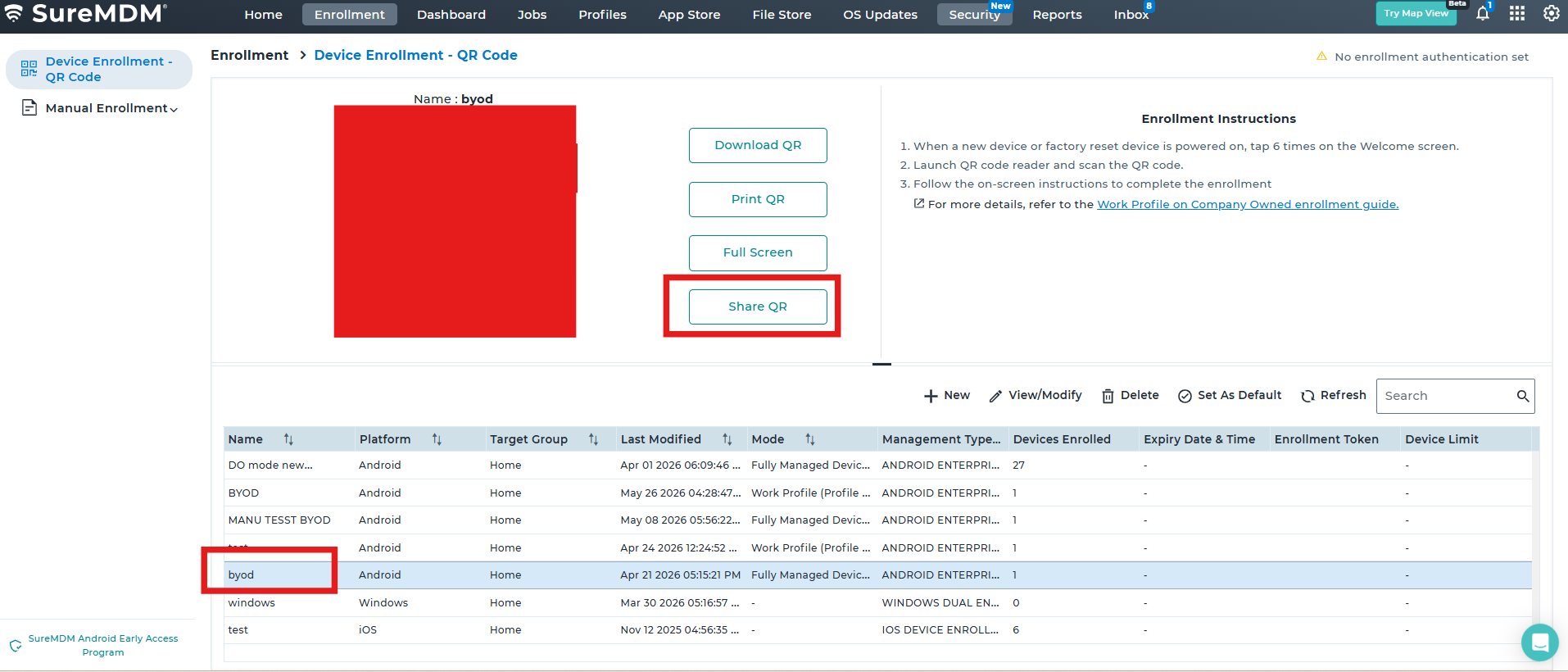Collapse the QR panel divider handle
1568x672 pixels.
(881, 364)
